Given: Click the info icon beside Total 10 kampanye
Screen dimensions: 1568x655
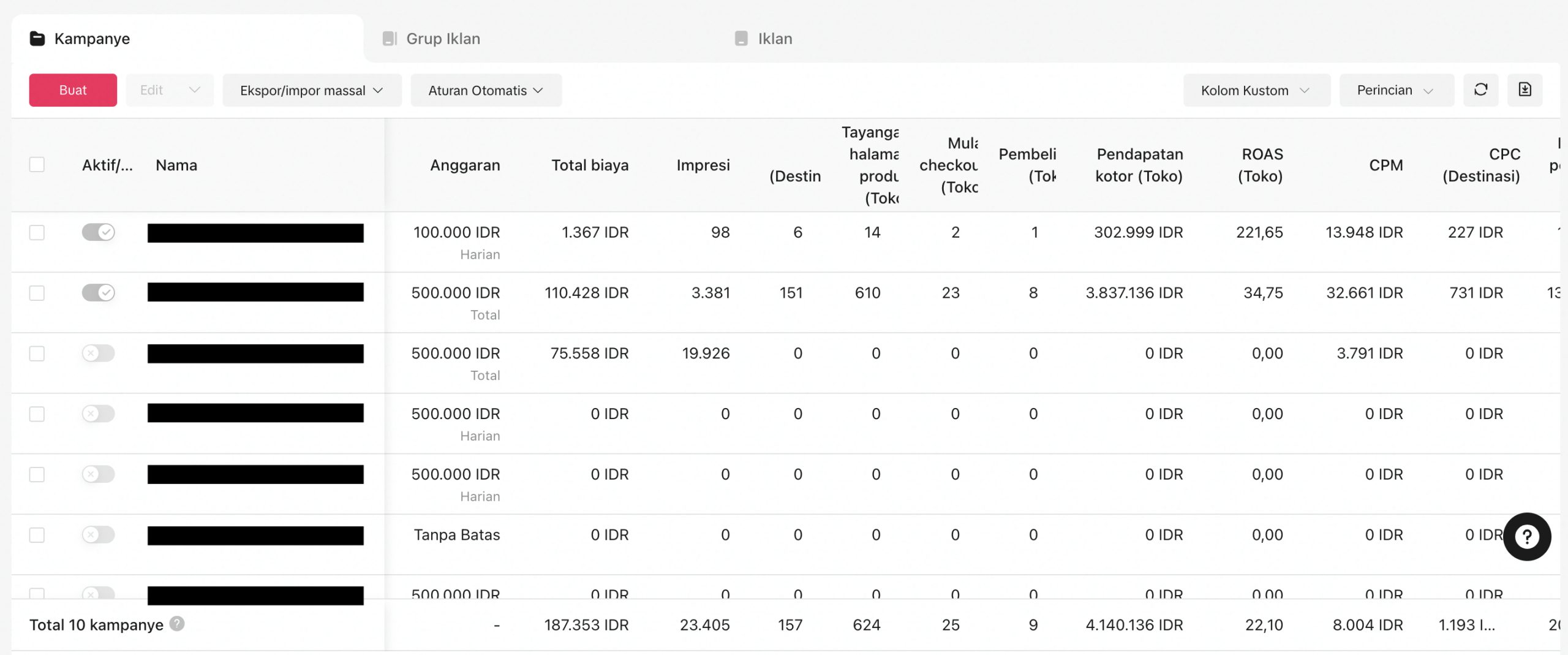Looking at the screenshot, I should tap(177, 624).
